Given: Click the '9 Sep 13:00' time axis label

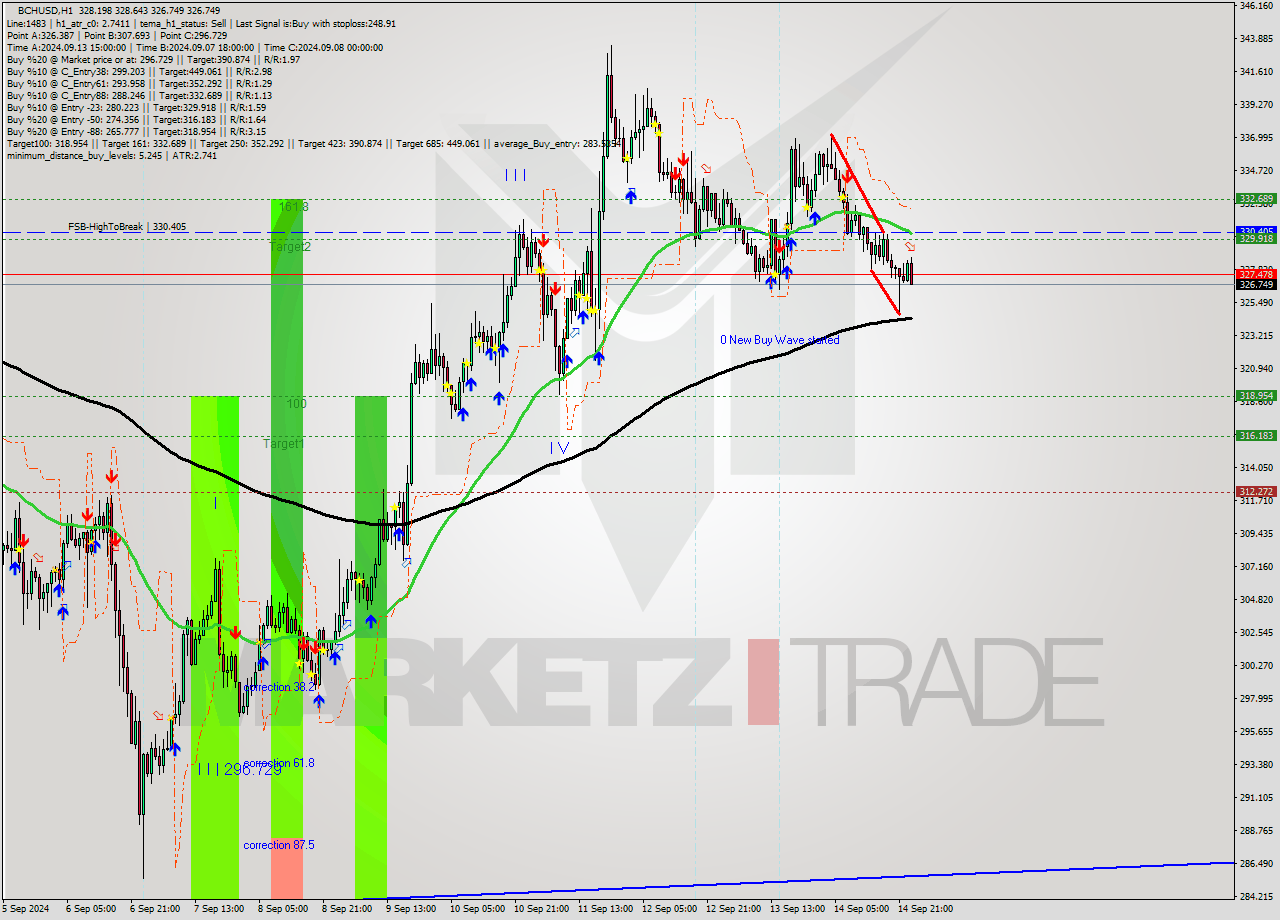Looking at the screenshot, I should 410,909.
